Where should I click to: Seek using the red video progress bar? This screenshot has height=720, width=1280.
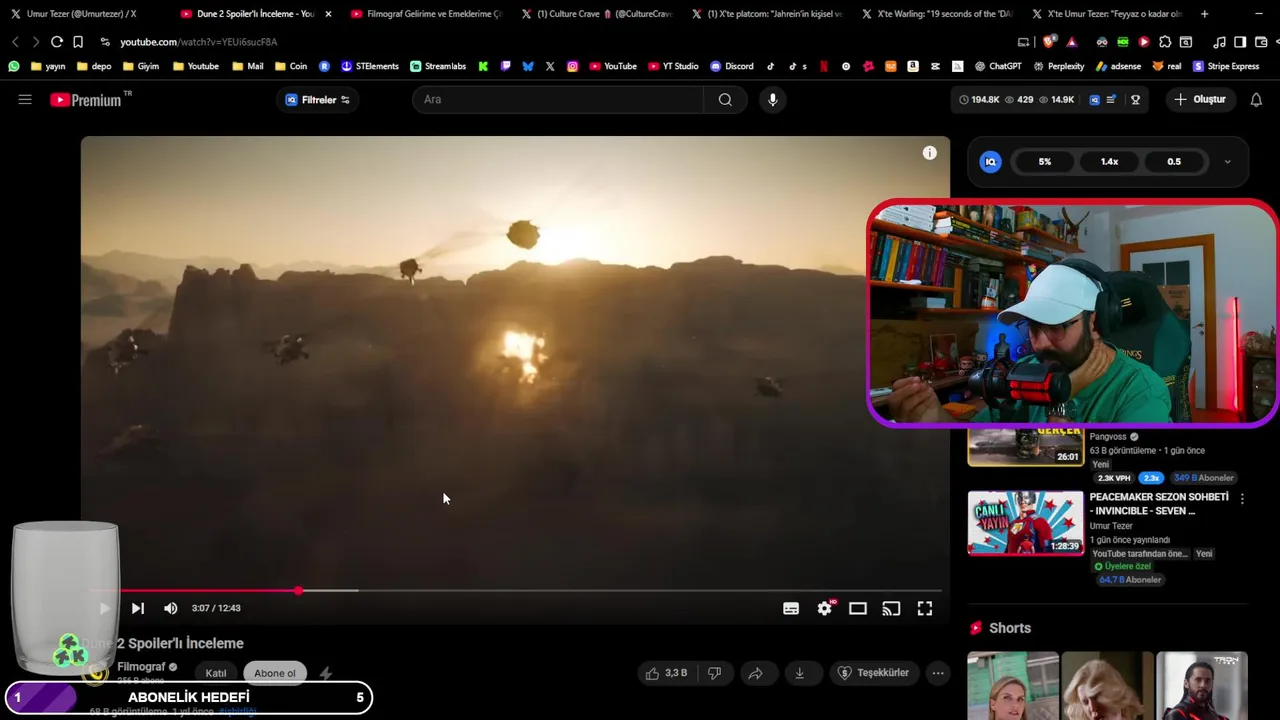pyautogui.click(x=515, y=590)
